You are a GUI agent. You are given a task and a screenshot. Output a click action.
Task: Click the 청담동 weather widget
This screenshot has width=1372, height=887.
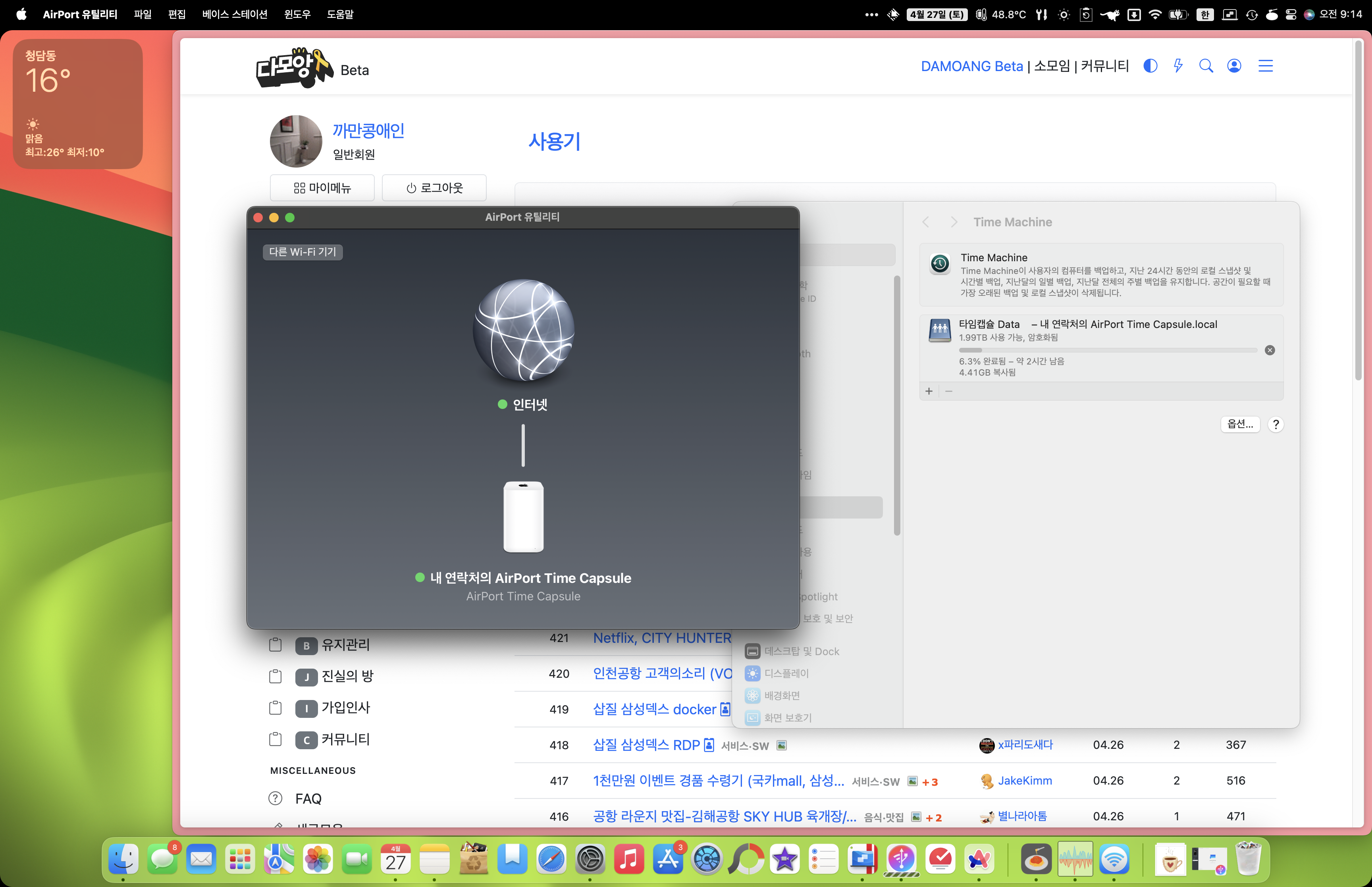tap(78, 104)
